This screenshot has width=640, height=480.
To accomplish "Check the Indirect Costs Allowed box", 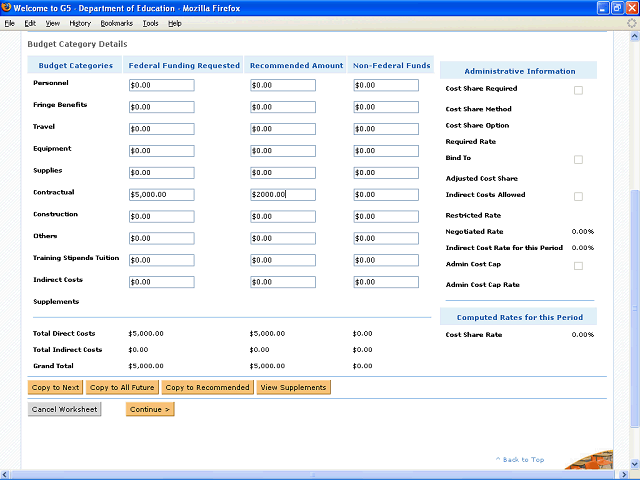I will point(578,197).
